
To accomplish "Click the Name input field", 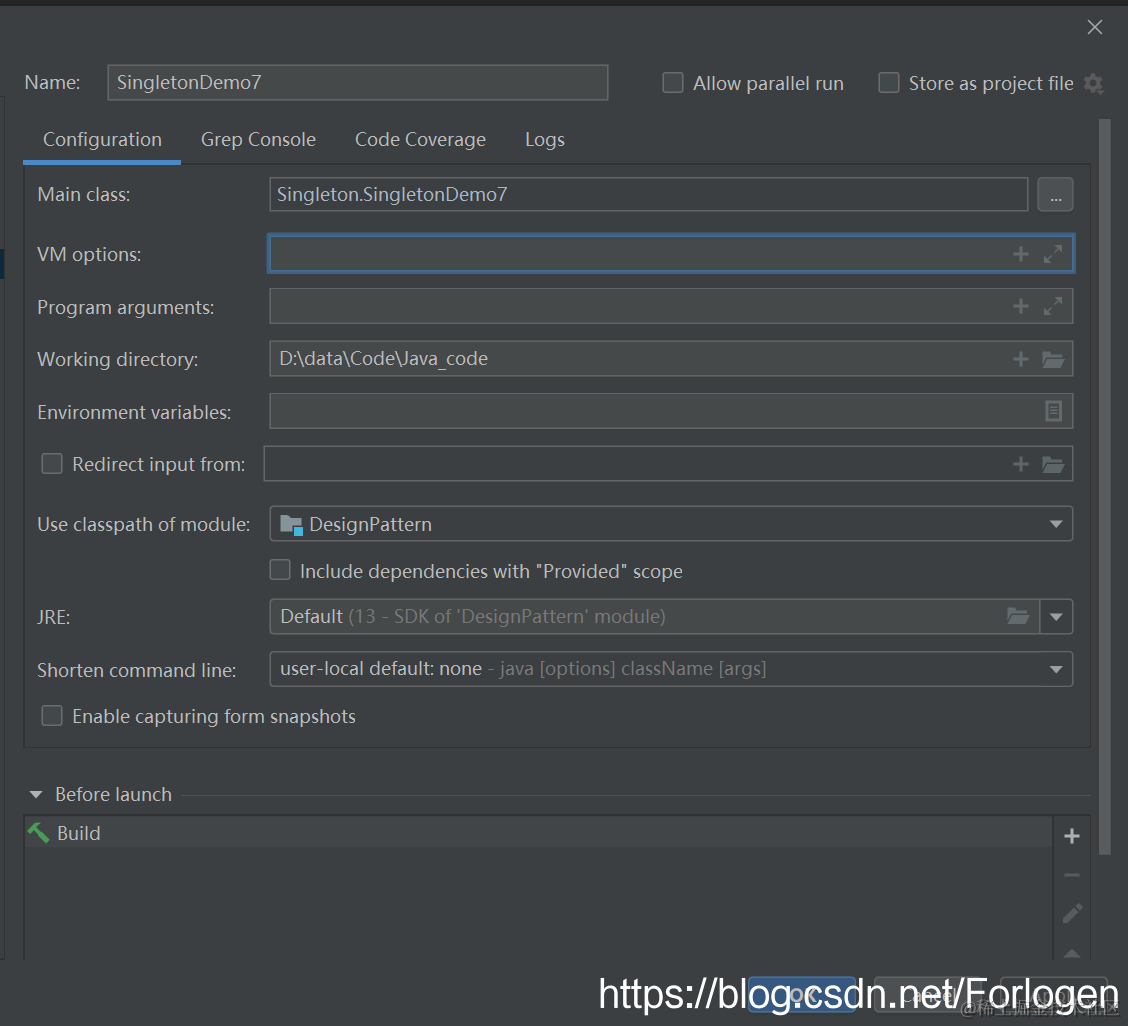I will (358, 82).
